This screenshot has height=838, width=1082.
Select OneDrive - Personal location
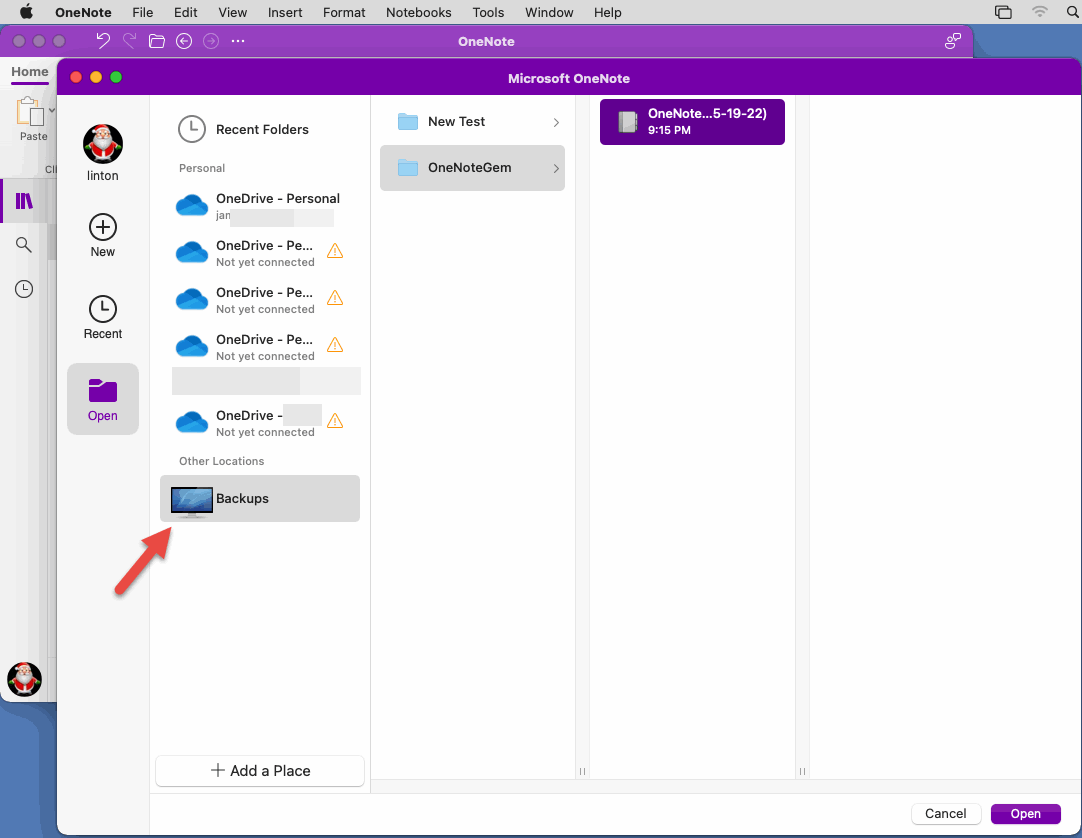tap(259, 206)
